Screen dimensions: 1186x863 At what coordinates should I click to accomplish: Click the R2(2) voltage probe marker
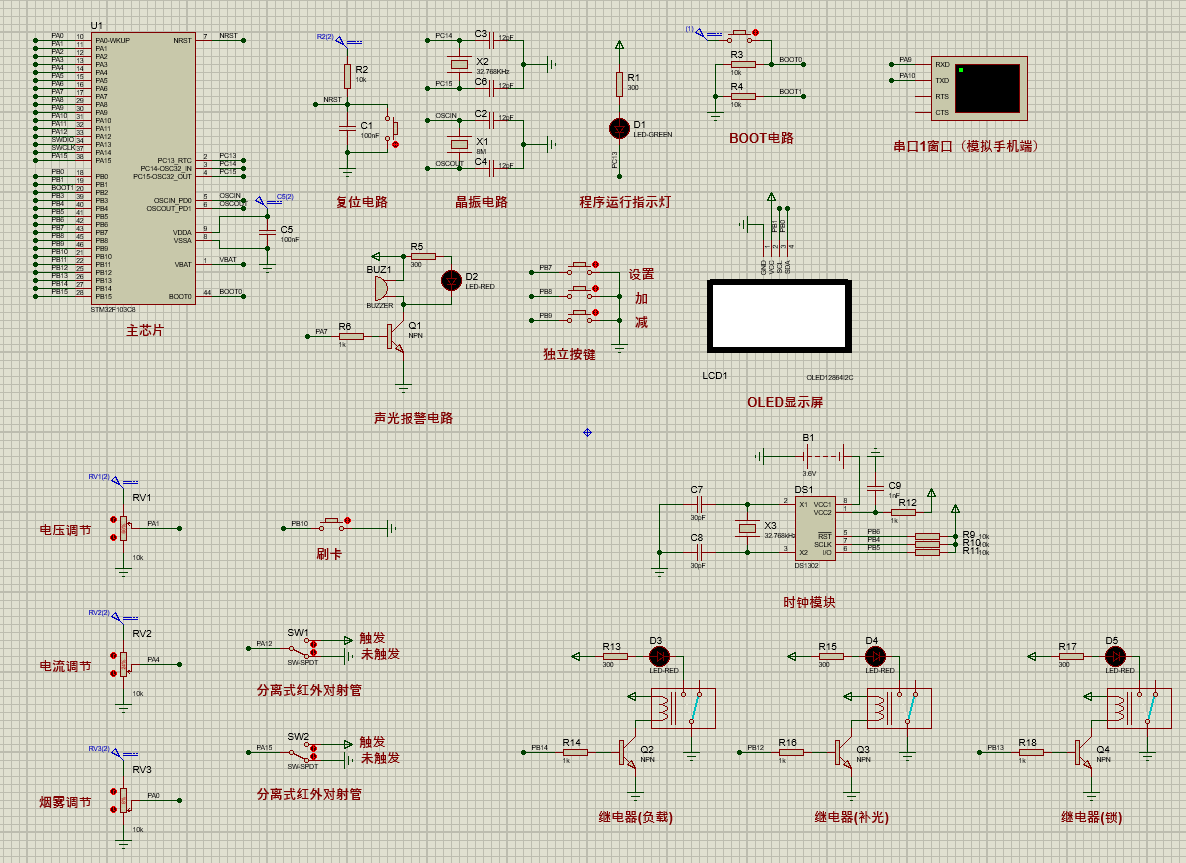[x=342, y=42]
